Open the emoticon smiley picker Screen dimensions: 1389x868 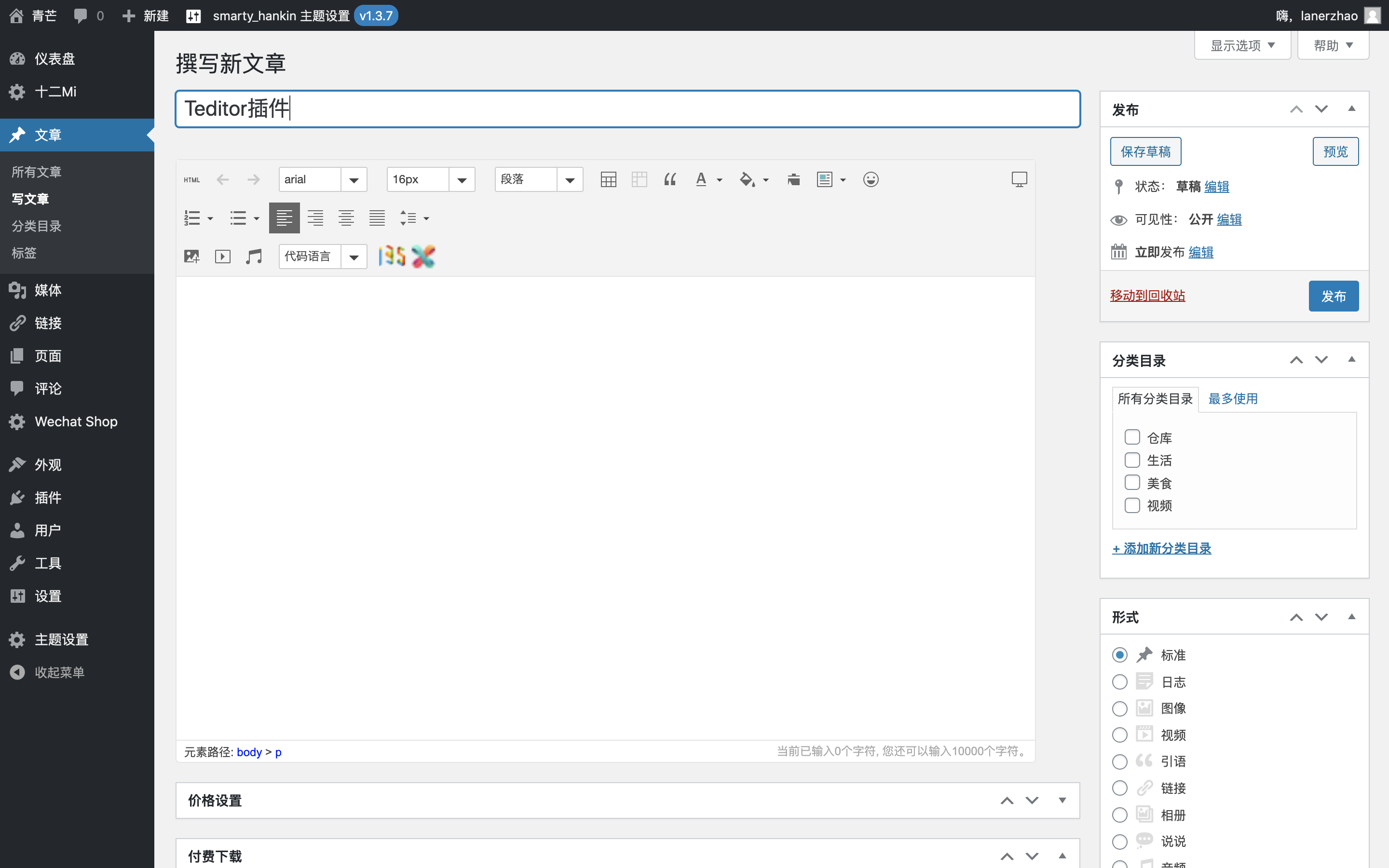[871, 180]
